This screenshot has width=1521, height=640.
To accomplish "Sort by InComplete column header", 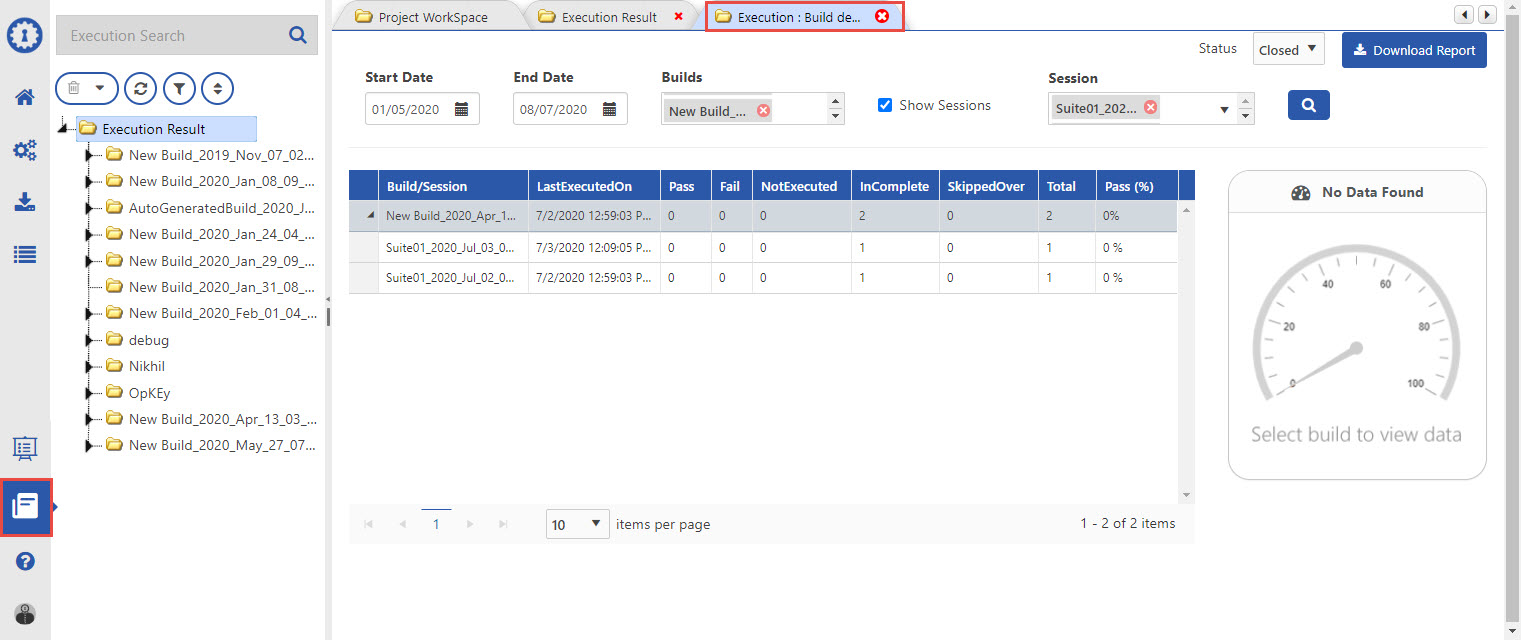I will pyautogui.click(x=895, y=186).
